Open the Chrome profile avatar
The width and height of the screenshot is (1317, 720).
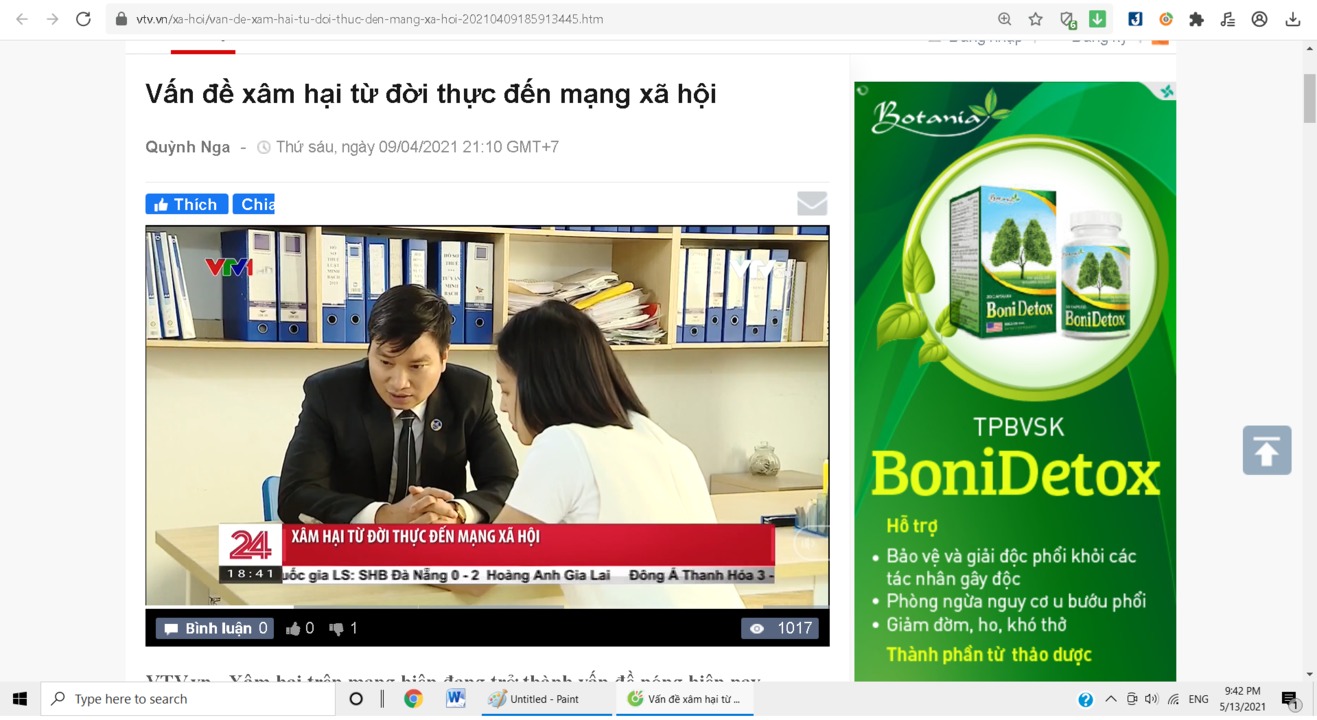pyautogui.click(x=1260, y=19)
